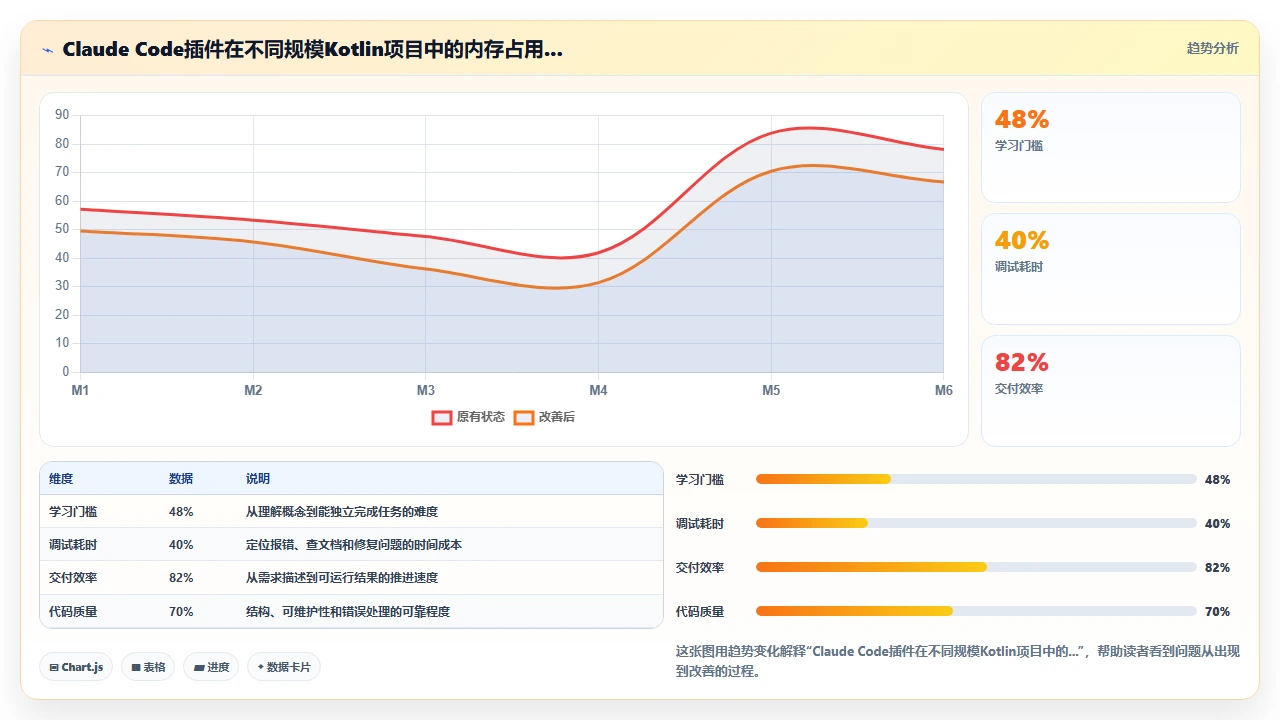
Task: Click the M3 x-axis label
Action: pos(426,390)
